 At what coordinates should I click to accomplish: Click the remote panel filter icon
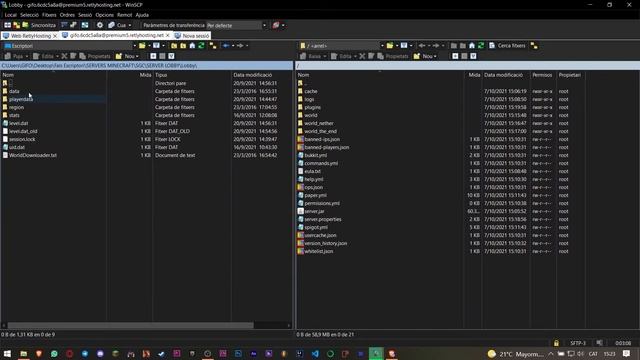[x=404, y=46]
